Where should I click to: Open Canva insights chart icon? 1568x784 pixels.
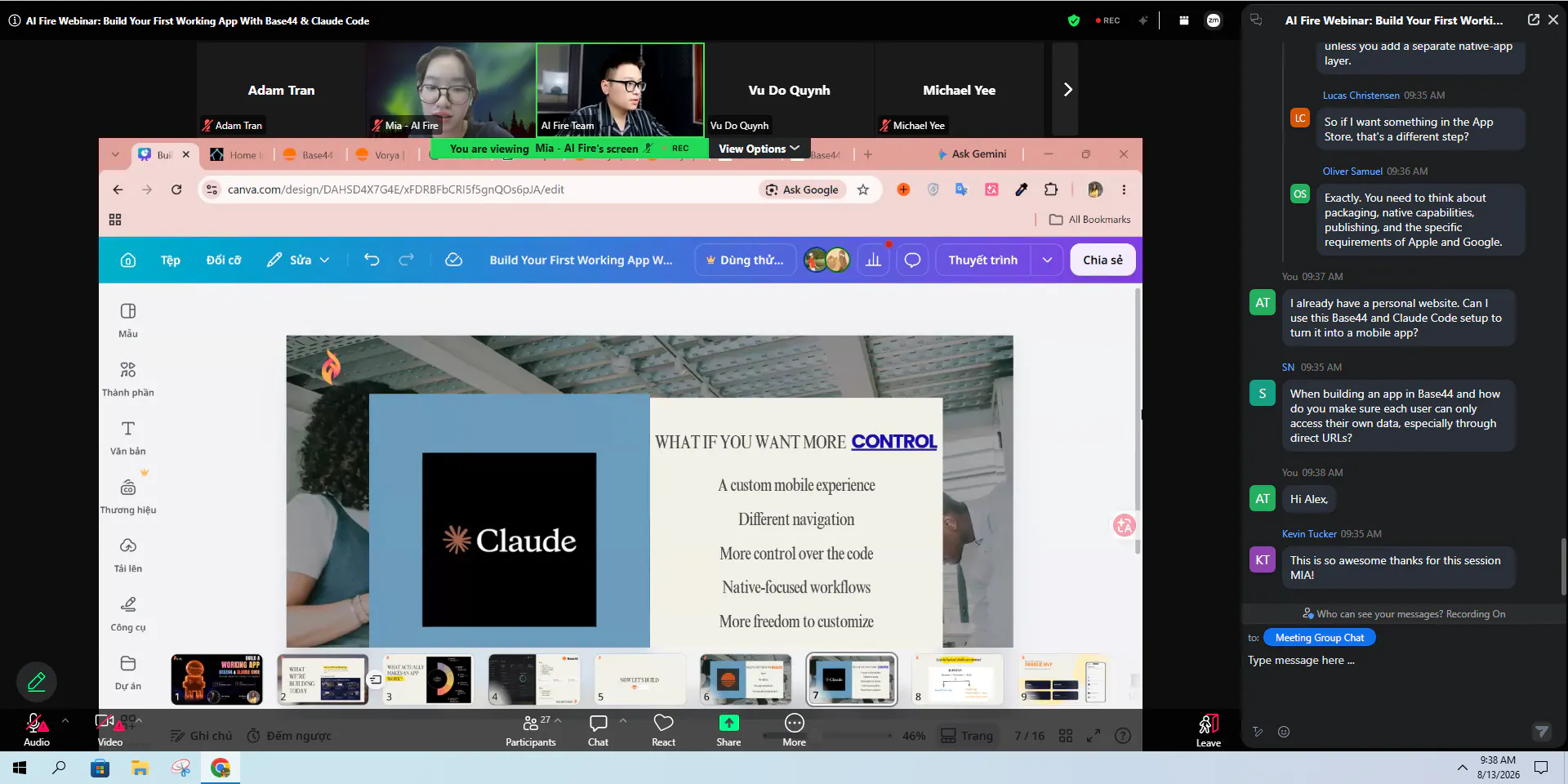[873, 260]
